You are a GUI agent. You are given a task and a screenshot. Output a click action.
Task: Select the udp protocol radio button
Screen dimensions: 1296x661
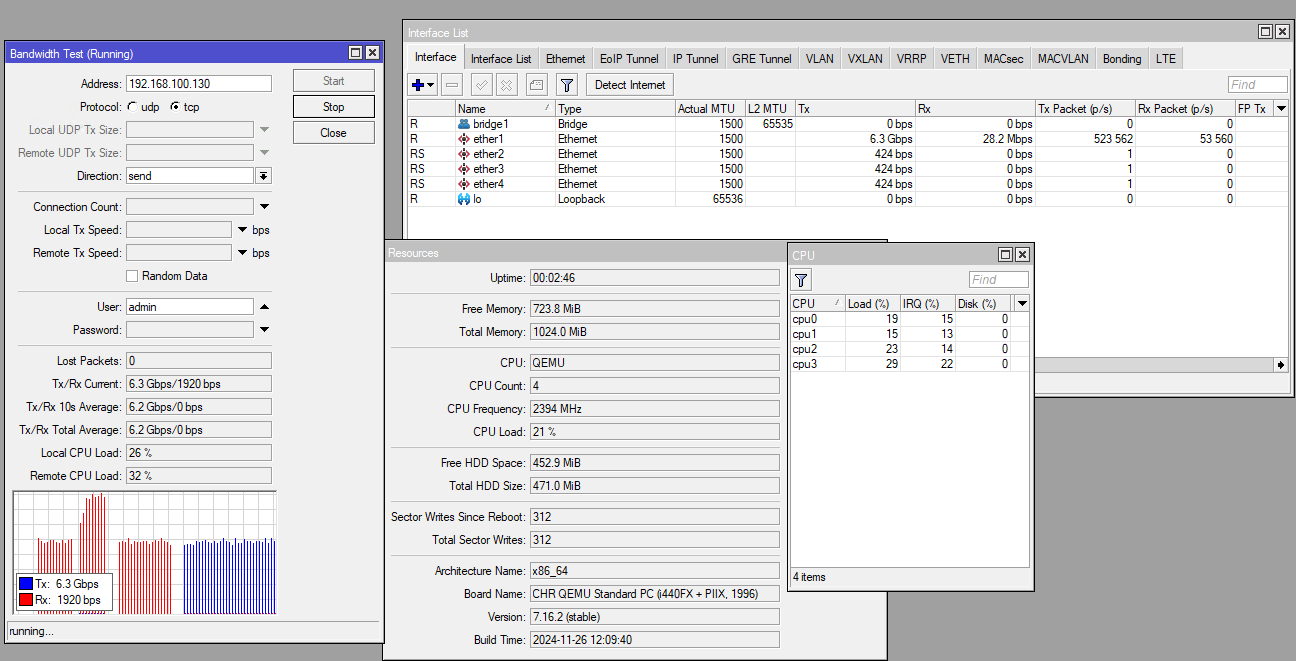point(133,107)
